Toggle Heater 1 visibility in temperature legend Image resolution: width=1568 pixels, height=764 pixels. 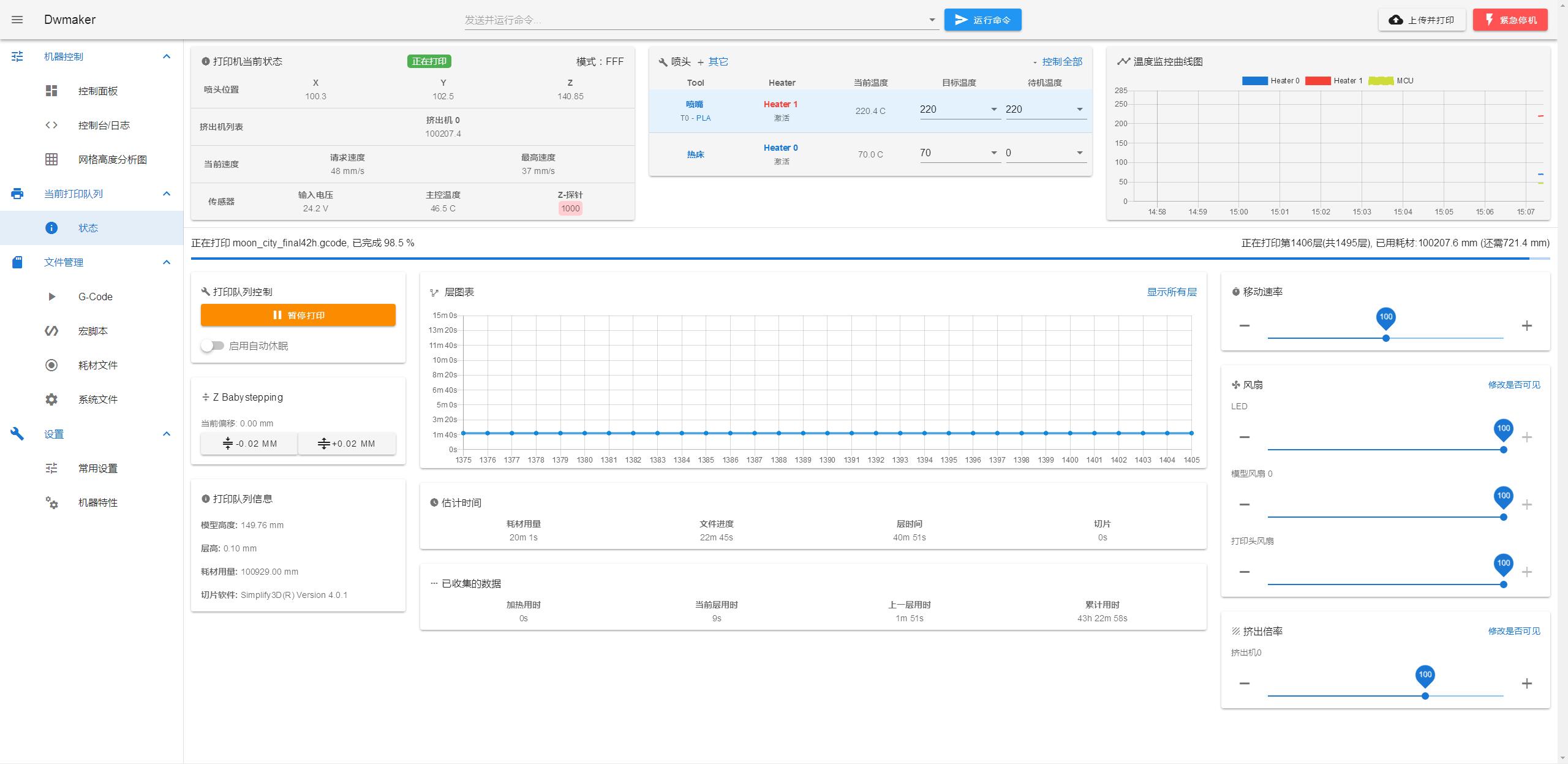pos(1333,81)
